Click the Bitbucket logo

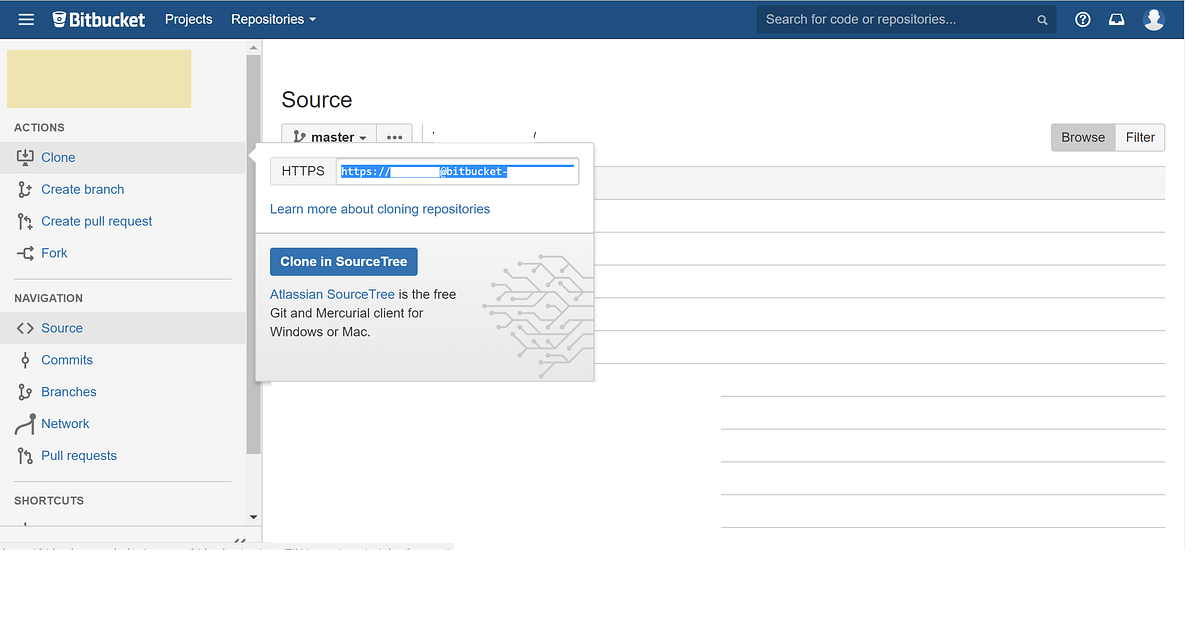click(x=99, y=19)
